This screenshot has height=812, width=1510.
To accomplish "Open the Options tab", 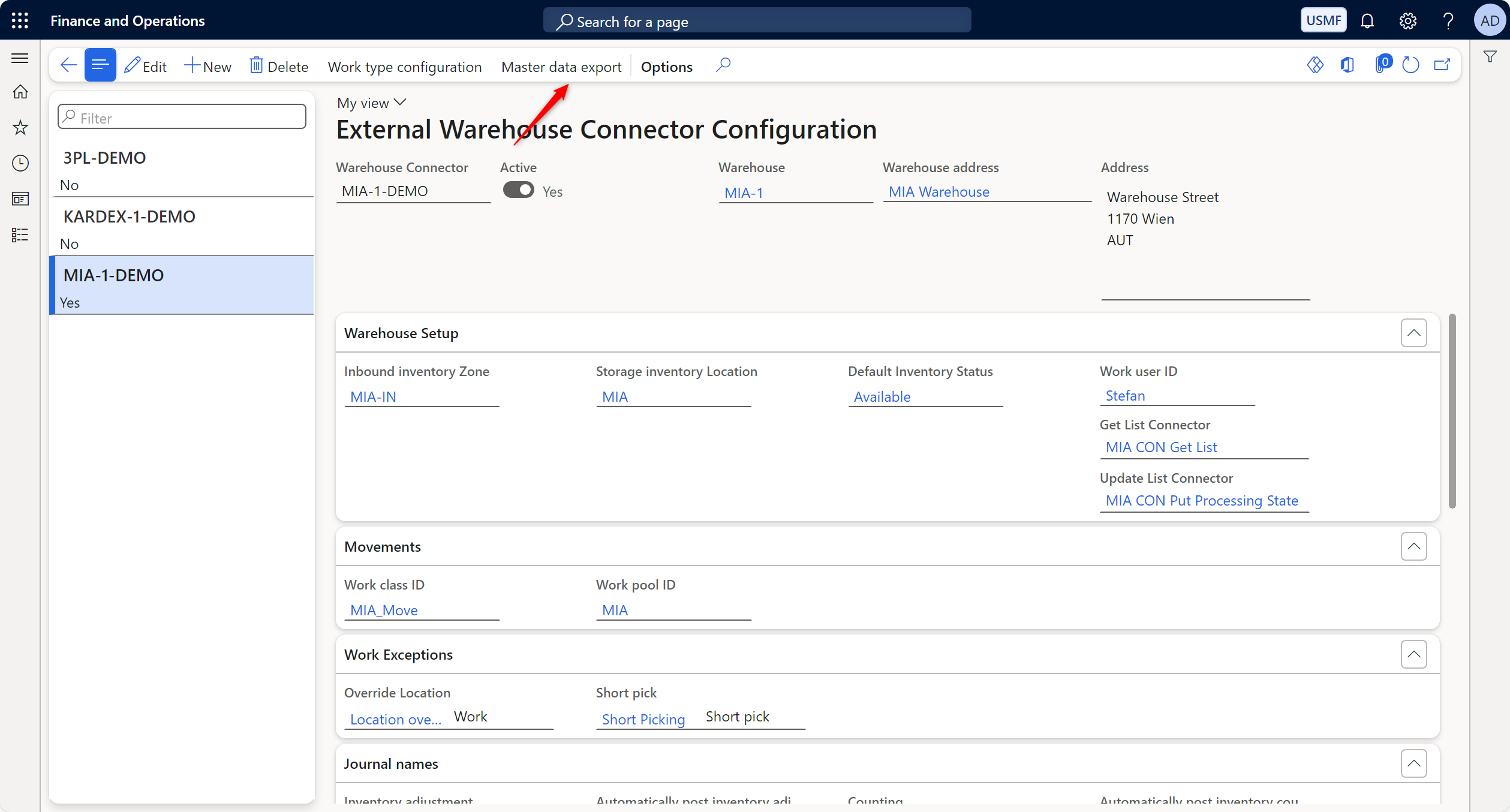I will [666, 67].
